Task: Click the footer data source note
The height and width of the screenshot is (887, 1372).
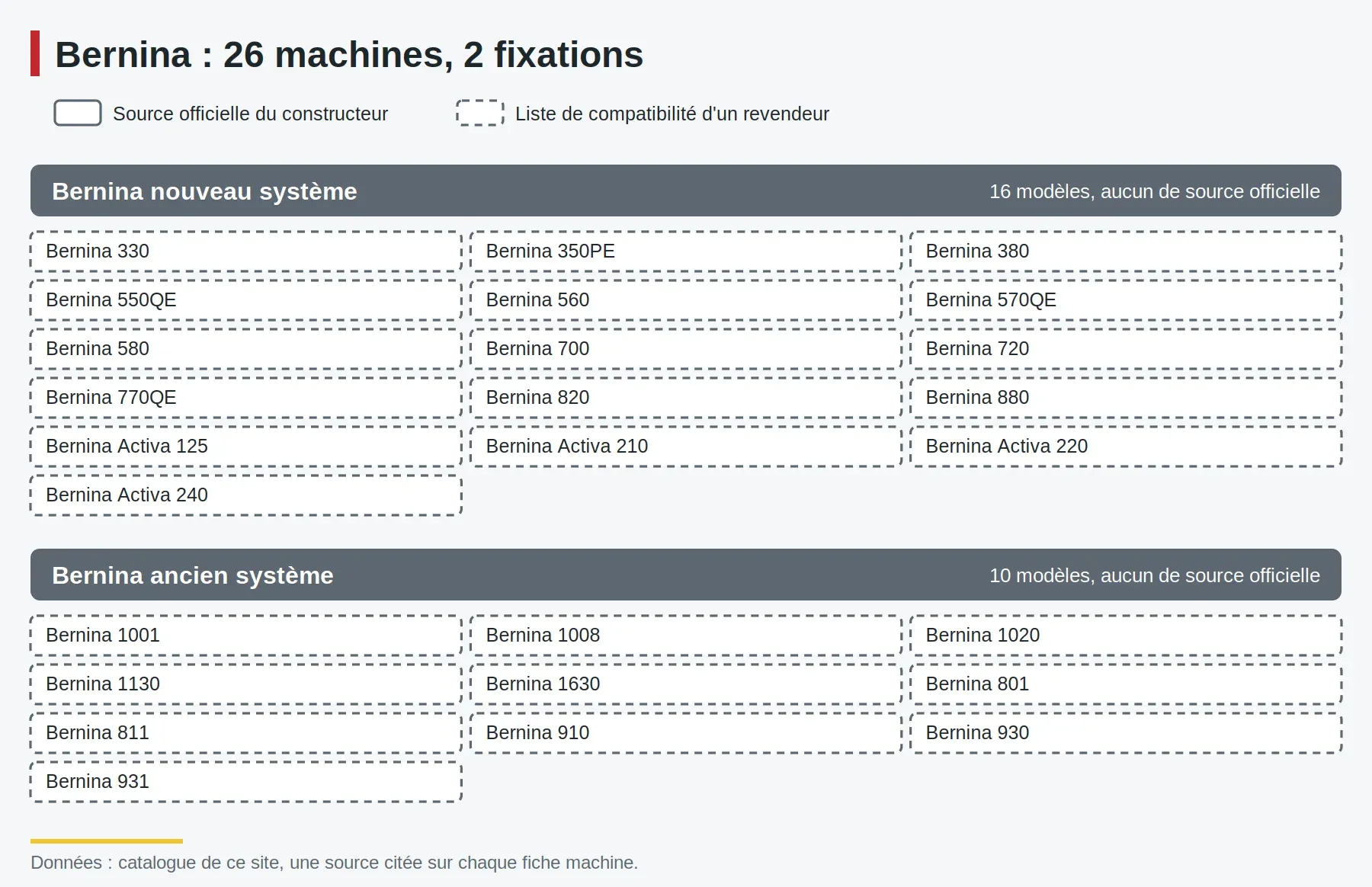Action: pos(335,863)
